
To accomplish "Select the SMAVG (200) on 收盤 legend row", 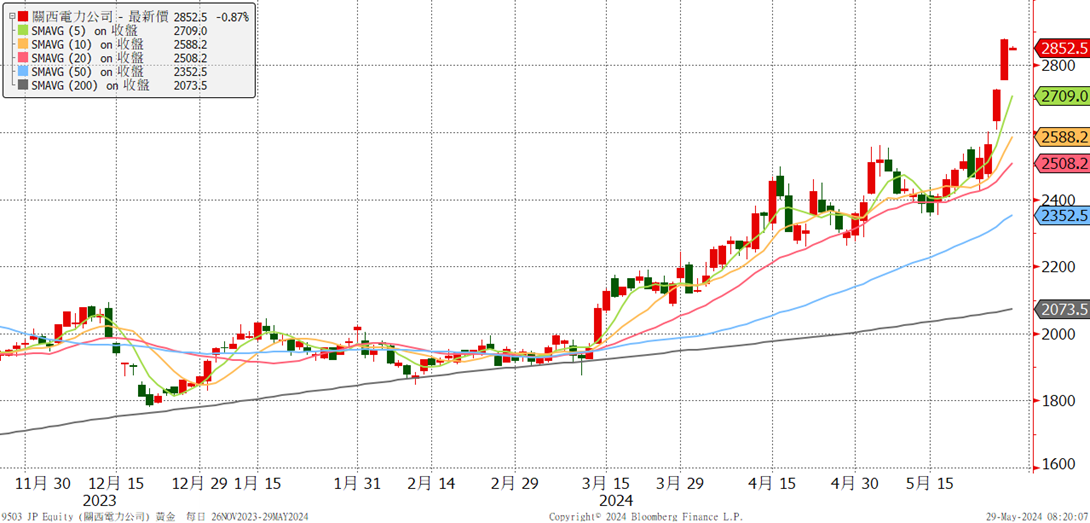I will [90, 86].
